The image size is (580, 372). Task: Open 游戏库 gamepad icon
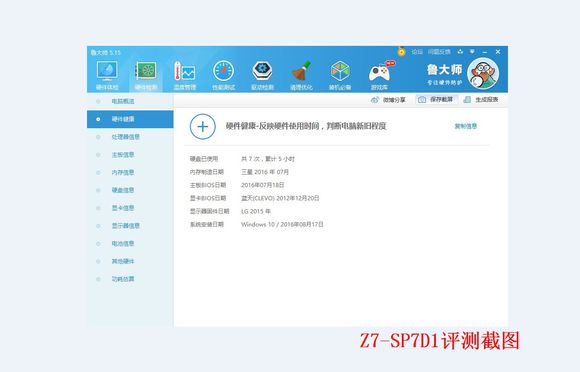(x=380, y=72)
